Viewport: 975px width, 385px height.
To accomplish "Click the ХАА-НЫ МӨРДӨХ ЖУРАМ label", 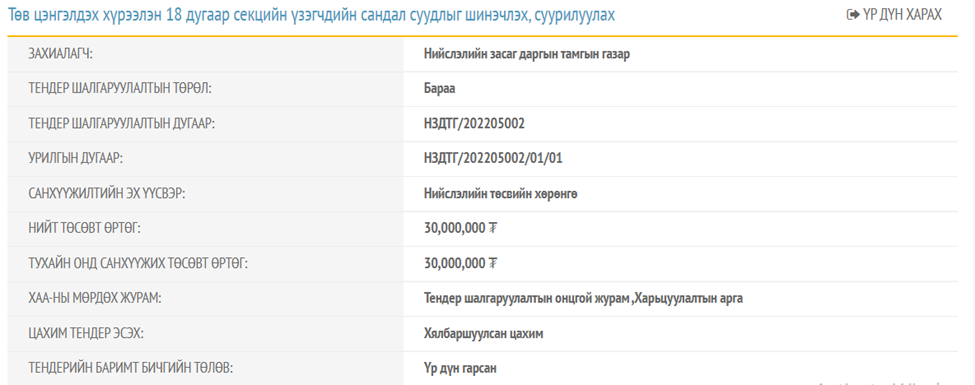I will coord(95,299).
